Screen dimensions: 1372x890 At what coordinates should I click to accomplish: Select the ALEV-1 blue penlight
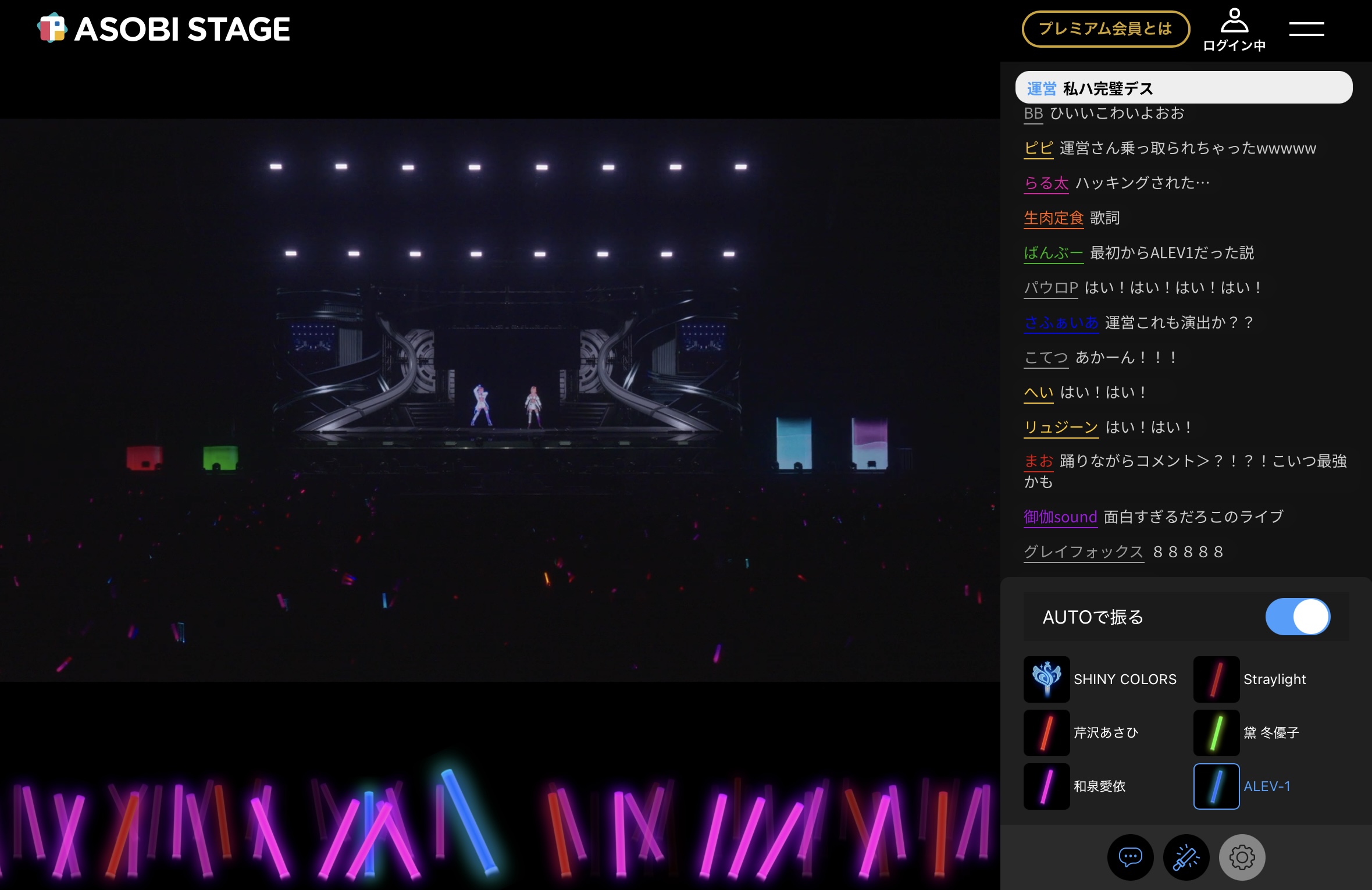coord(1216,786)
